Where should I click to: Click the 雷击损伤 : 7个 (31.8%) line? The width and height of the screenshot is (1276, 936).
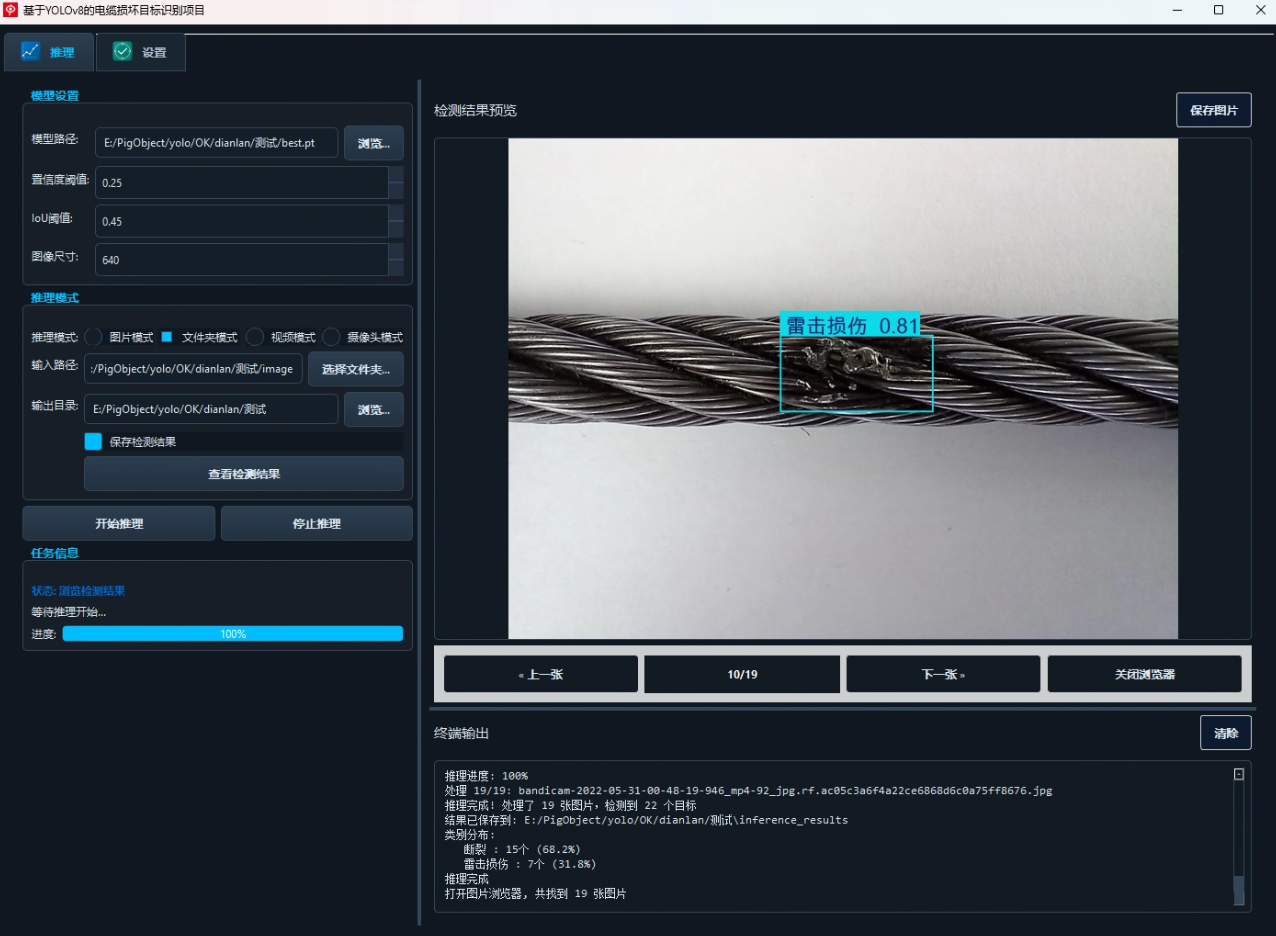530,864
